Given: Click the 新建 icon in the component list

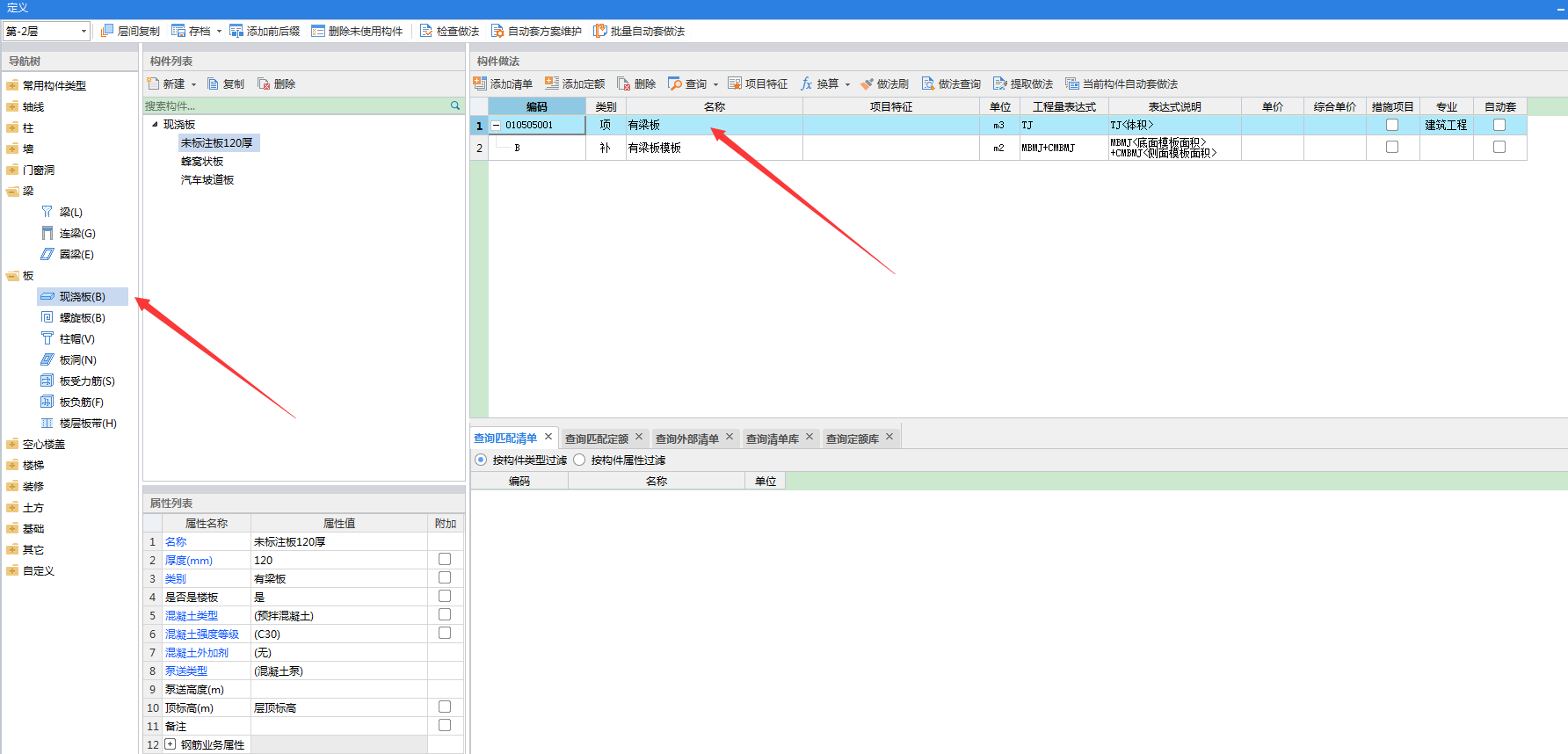Looking at the screenshot, I should [153, 83].
